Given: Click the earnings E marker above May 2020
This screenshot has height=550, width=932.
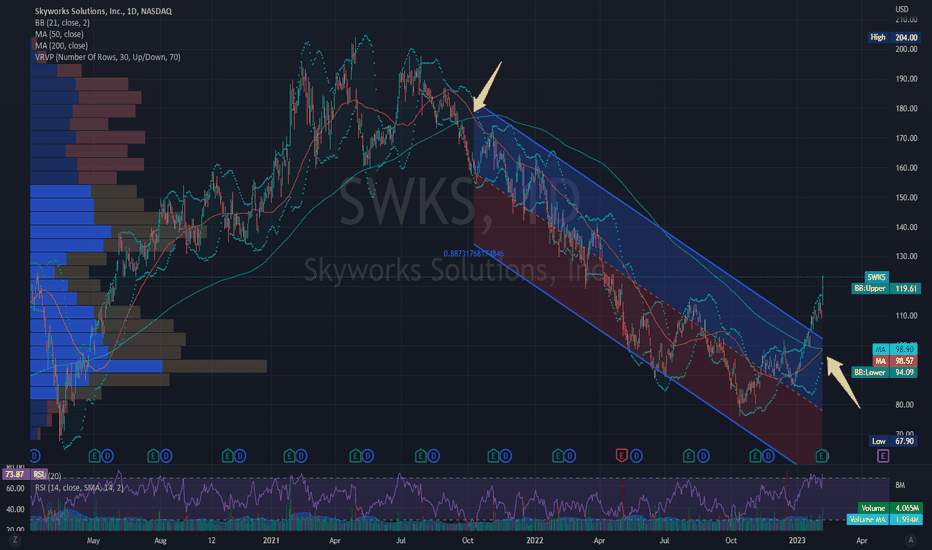Looking at the screenshot, I should coord(94,456).
